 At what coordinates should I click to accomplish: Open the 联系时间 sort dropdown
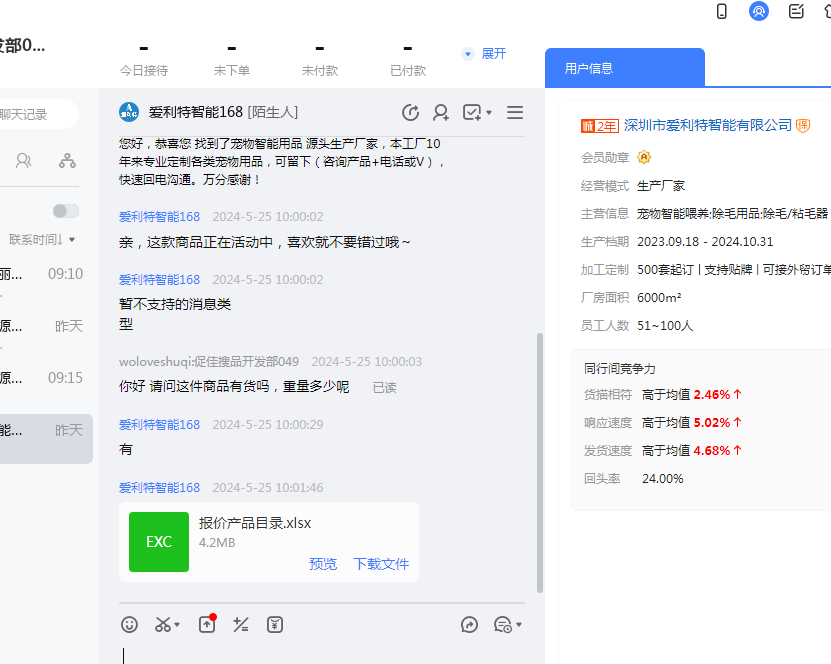(43, 240)
